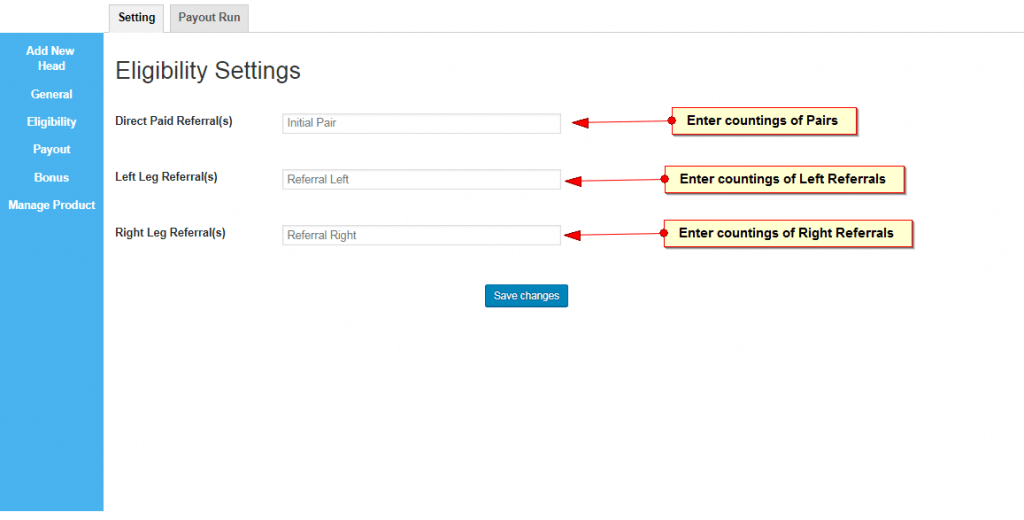Screen dimensions: 1024x520
Task: Click the Referral Left text box
Action: tap(421, 179)
